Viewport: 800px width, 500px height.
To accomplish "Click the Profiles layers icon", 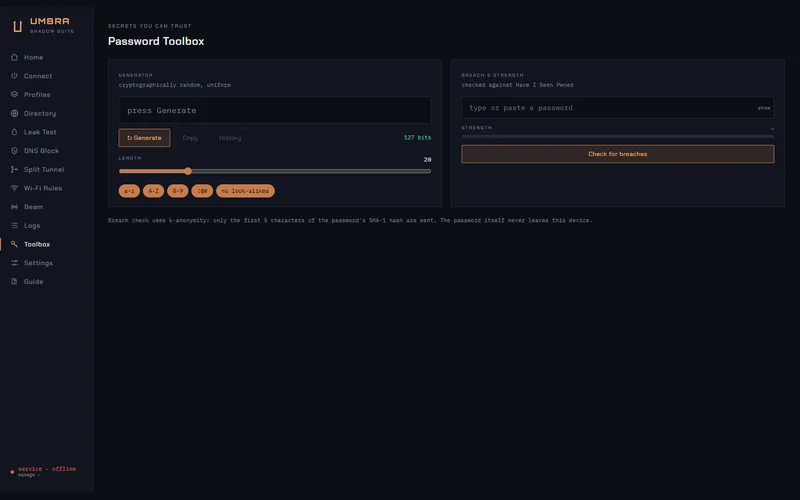I will (14, 94).
